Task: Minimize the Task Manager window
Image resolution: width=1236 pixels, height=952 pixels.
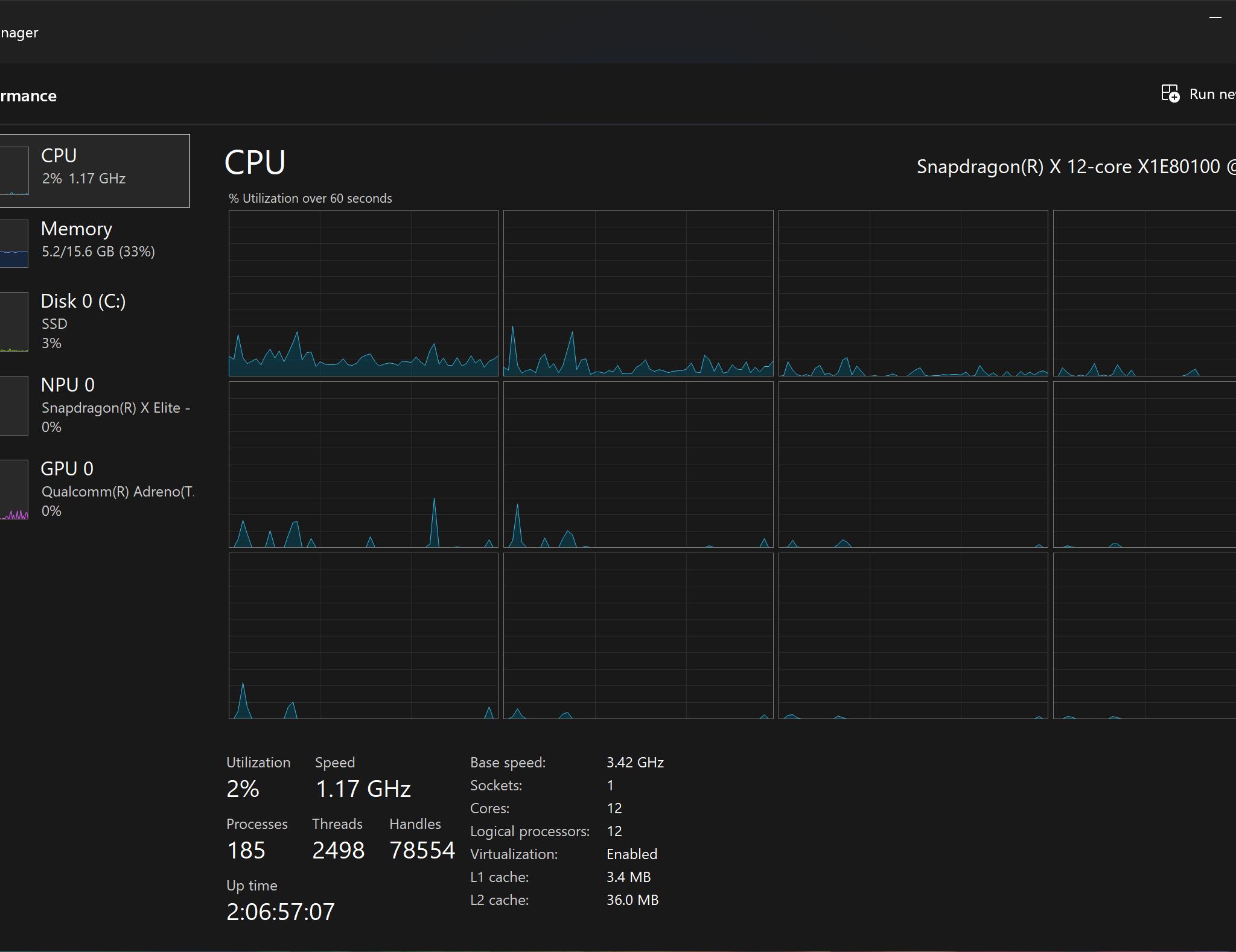Action: [x=1215, y=17]
